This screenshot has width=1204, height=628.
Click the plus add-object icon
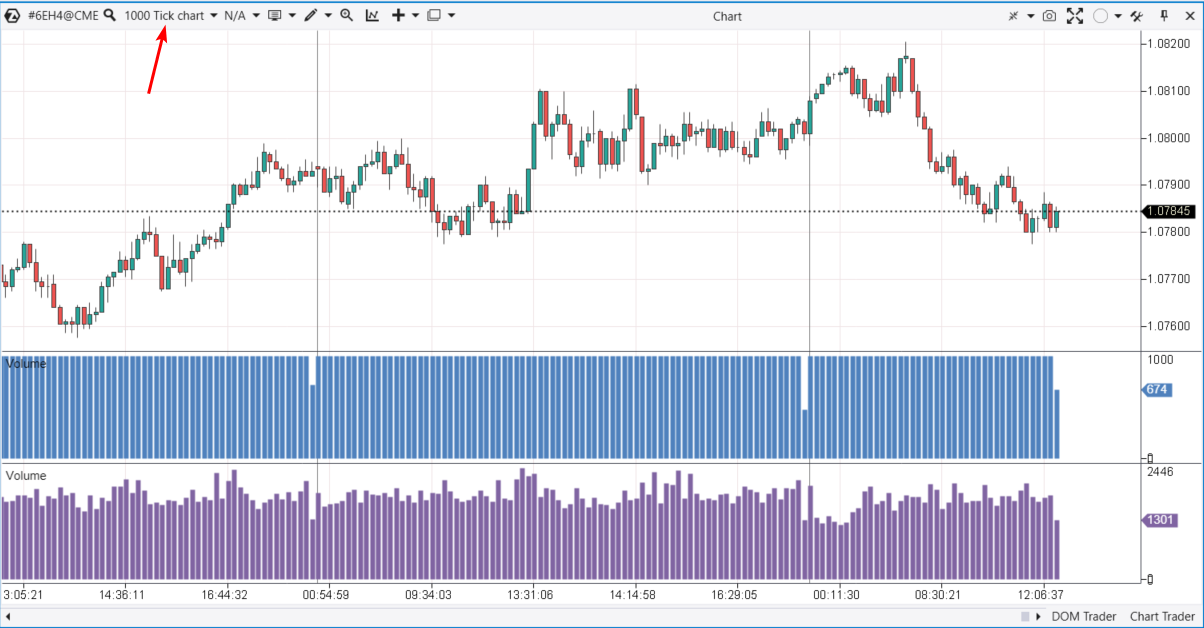coord(398,16)
